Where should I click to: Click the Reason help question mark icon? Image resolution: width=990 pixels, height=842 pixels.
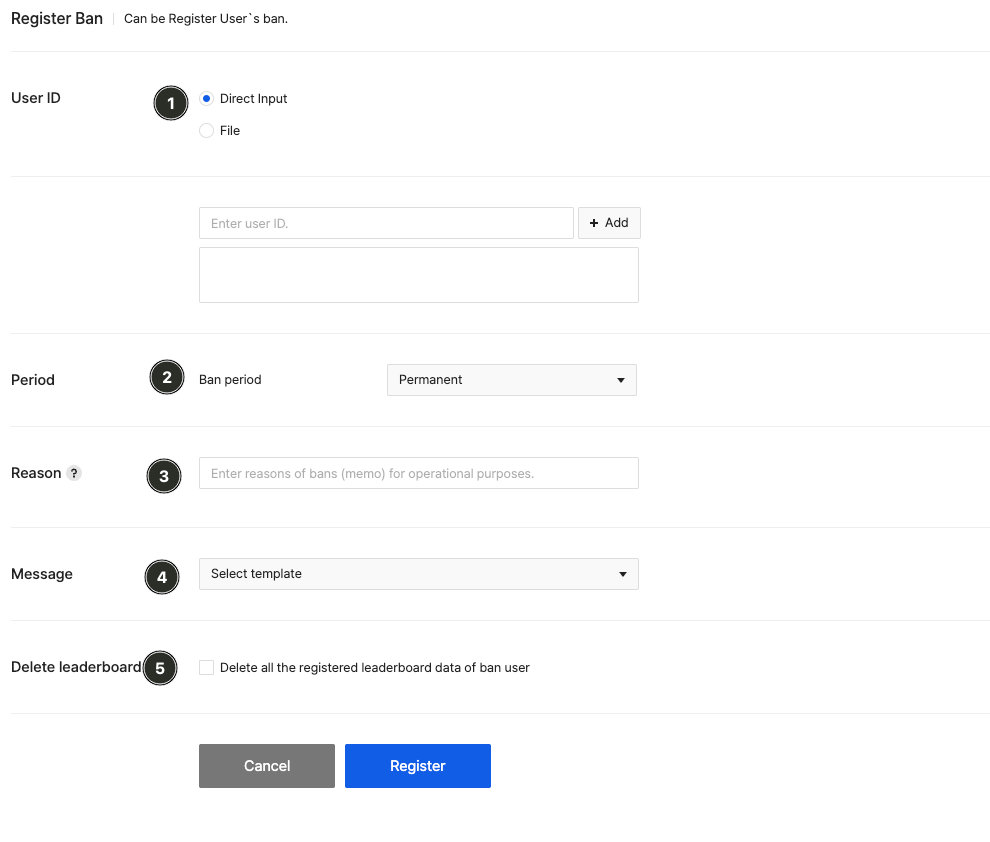(x=74, y=473)
